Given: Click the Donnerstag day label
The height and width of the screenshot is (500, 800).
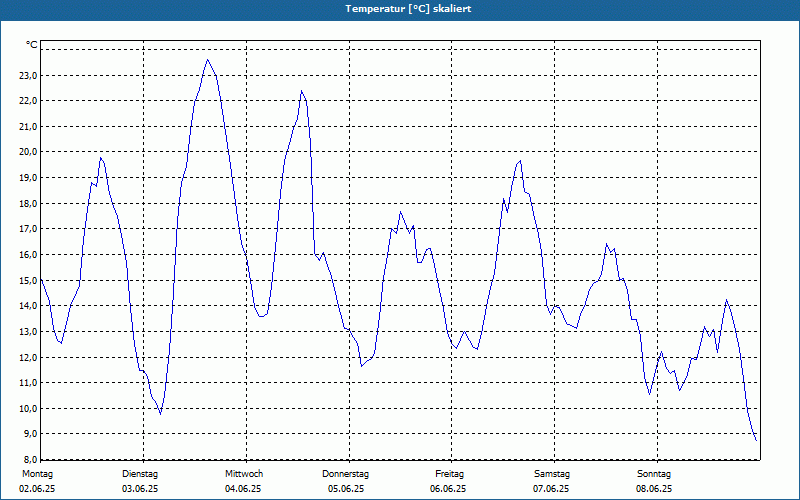Looking at the screenshot, I should click(345, 474).
